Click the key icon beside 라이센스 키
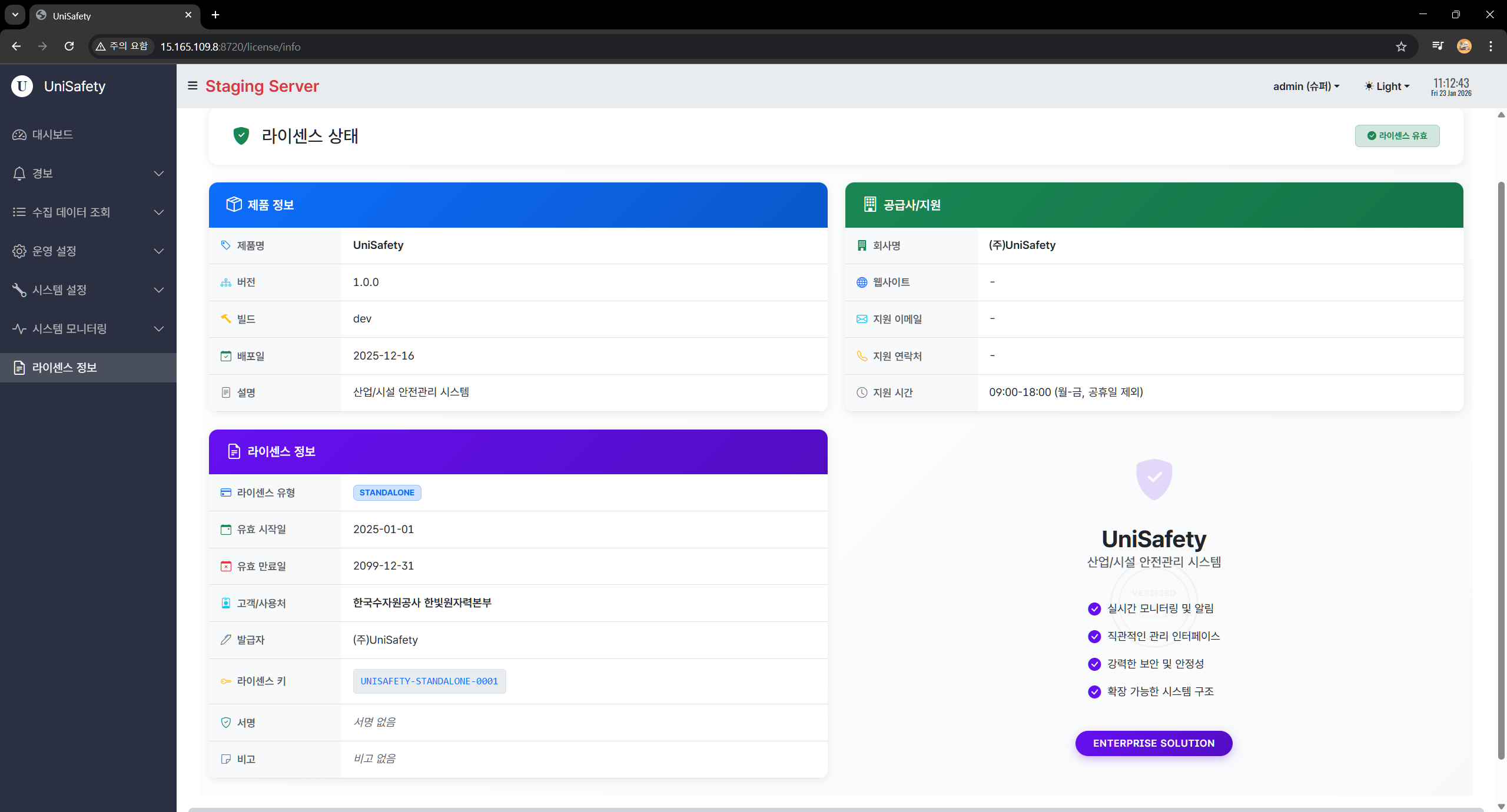The height and width of the screenshot is (812, 1507). coord(225,681)
